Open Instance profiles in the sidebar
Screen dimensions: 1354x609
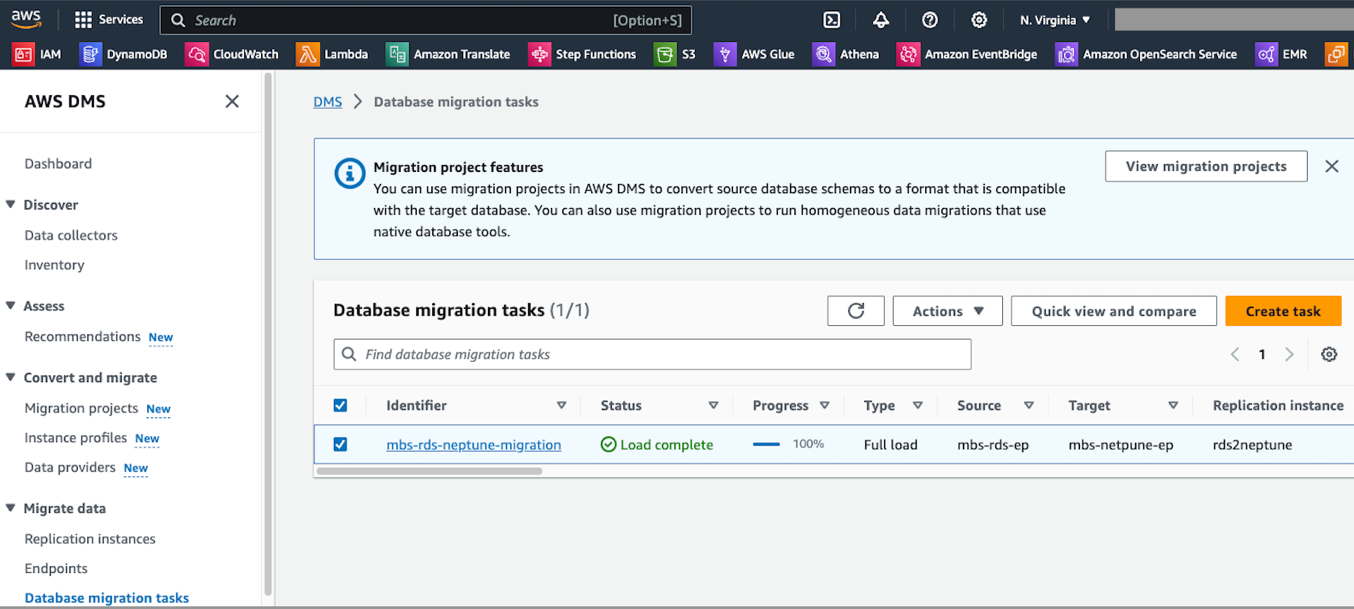click(x=76, y=438)
